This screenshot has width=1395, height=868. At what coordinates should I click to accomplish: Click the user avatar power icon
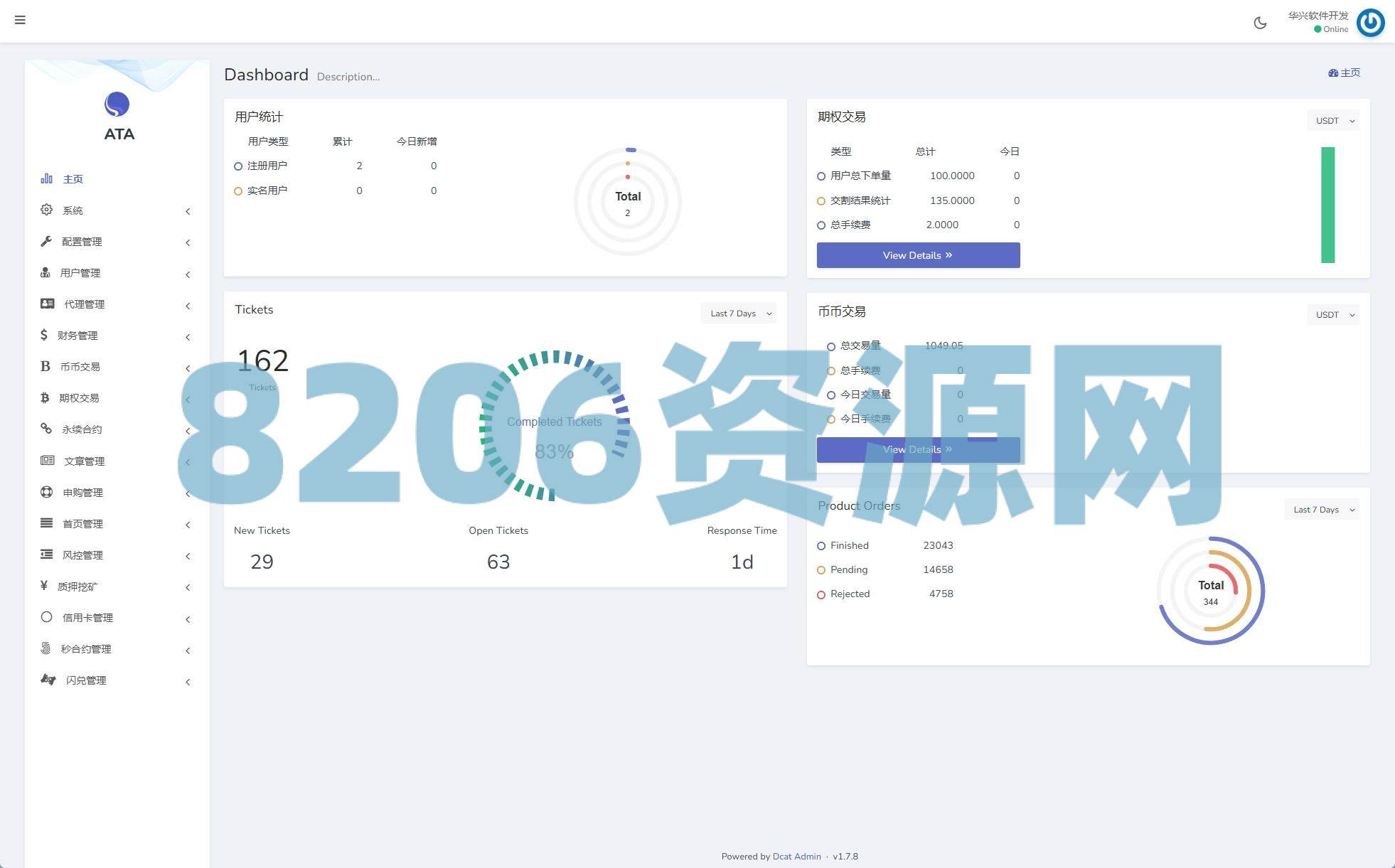click(x=1370, y=23)
